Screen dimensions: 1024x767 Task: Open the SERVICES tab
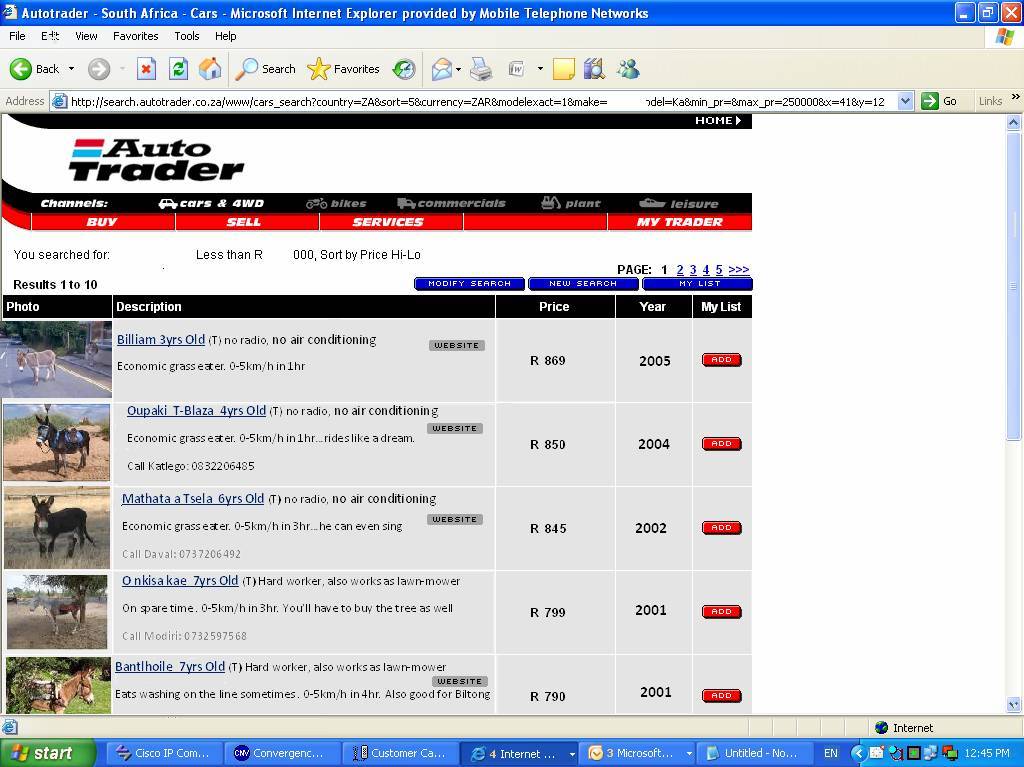point(389,221)
